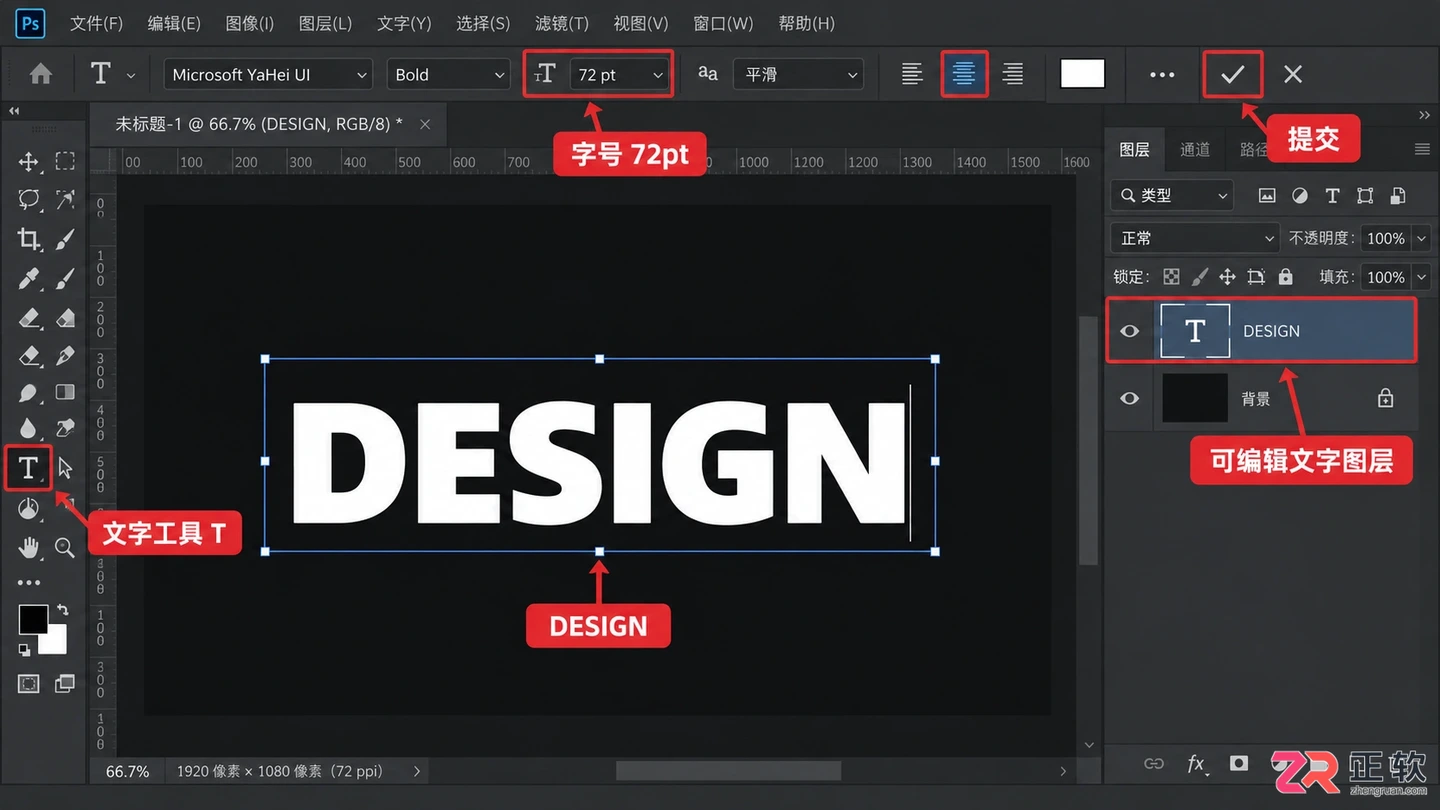Select the Zoom magnifier tool
The width and height of the screenshot is (1440, 810).
(x=65, y=547)
